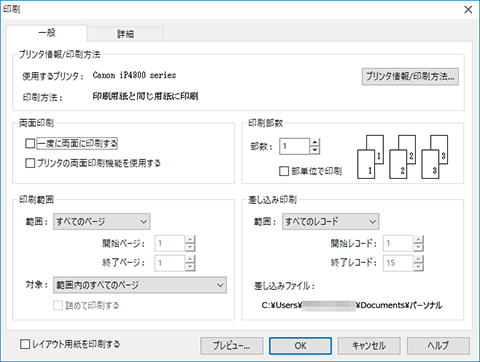
Task: Click the プレビュー... button
Action: point(232,346)
